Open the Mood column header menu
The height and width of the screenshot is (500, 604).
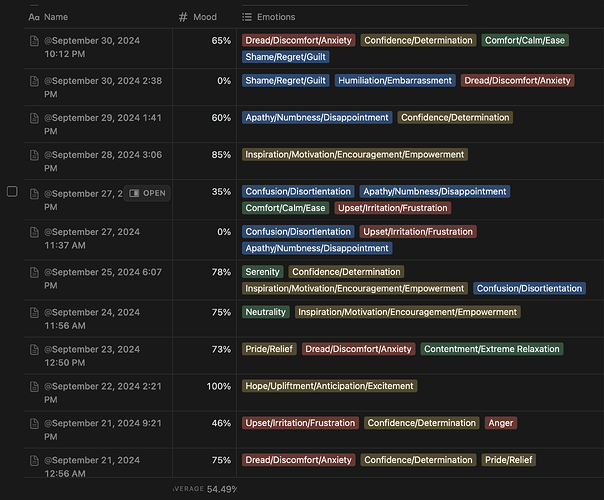205,17
